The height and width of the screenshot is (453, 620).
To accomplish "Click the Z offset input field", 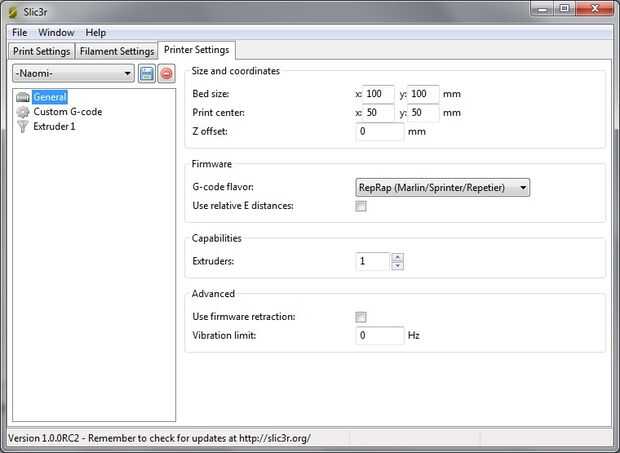I will point(380,132).
